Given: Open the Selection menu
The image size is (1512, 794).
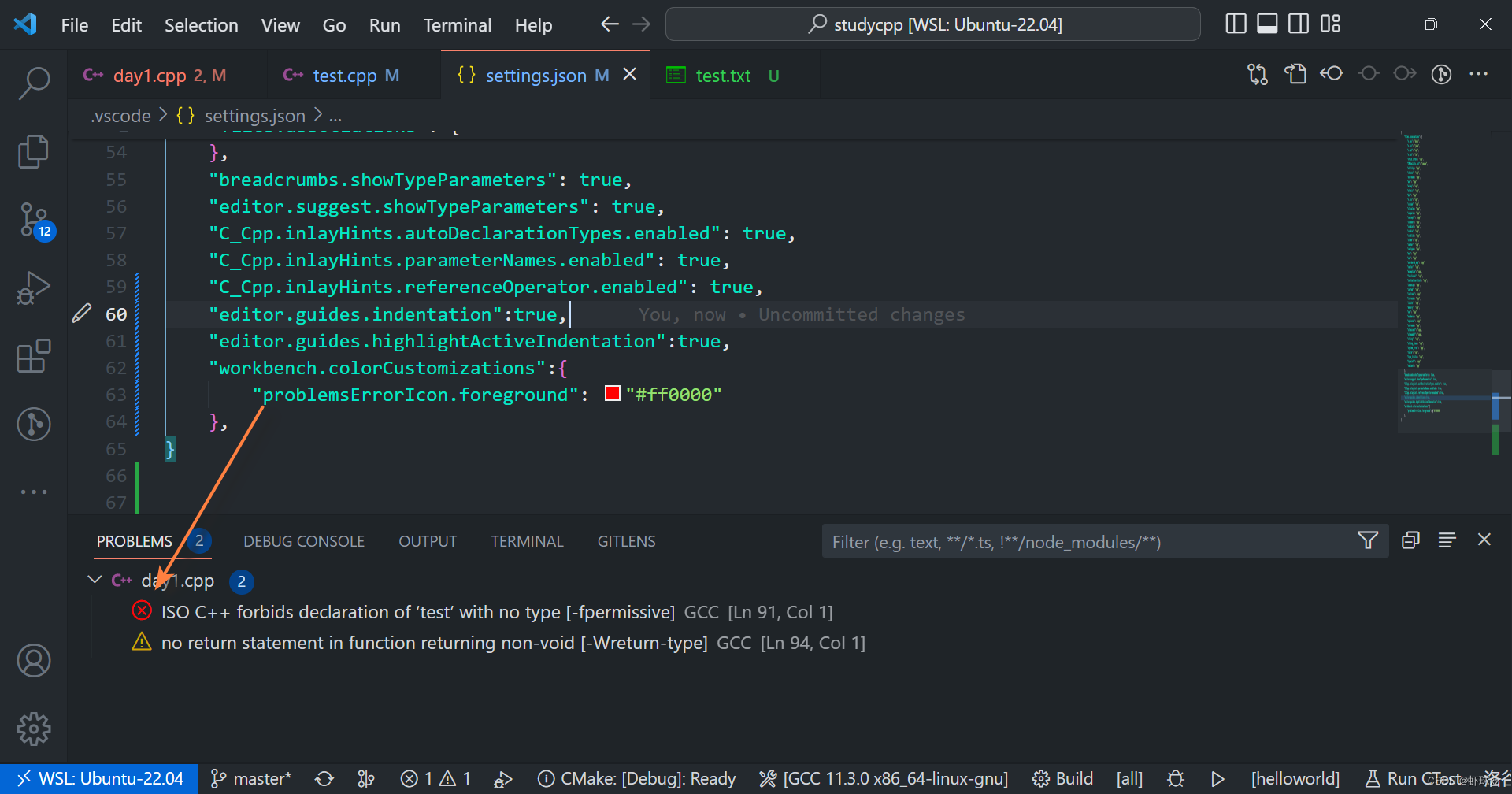Looking at the screenshot, I should (x=201, y=25).
